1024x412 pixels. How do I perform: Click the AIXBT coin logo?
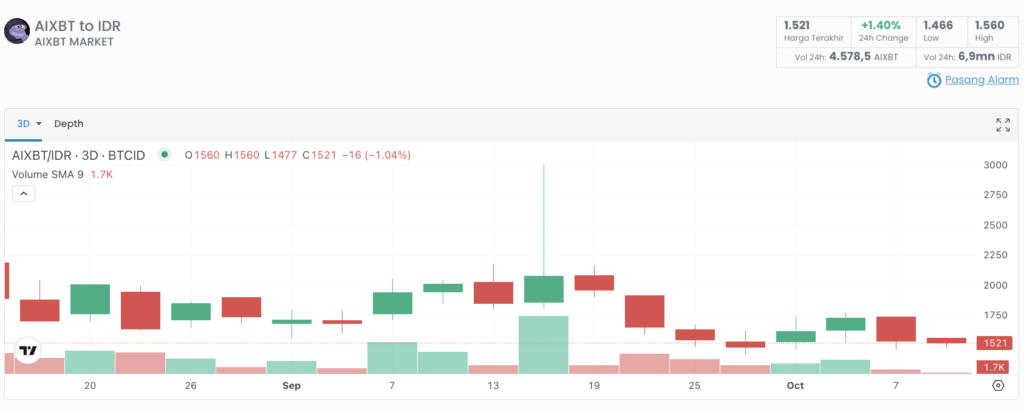(17, 31)
